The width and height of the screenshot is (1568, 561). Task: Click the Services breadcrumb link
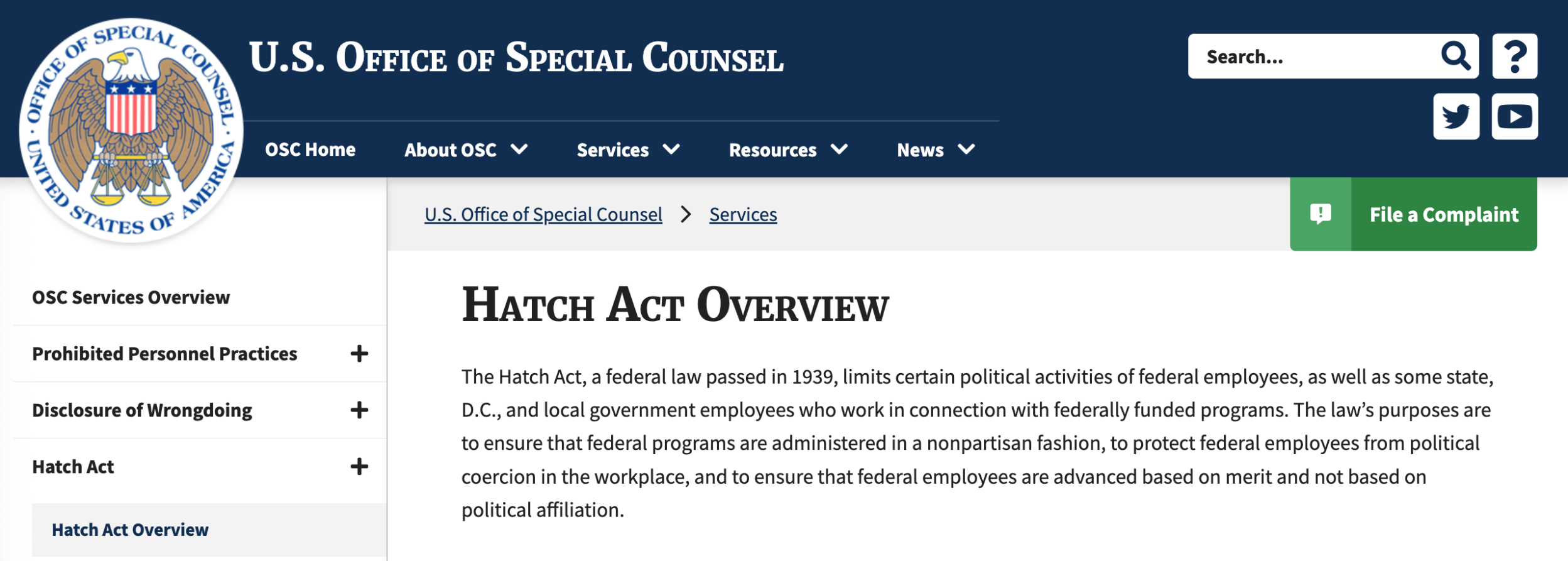(x=743, y=215)
